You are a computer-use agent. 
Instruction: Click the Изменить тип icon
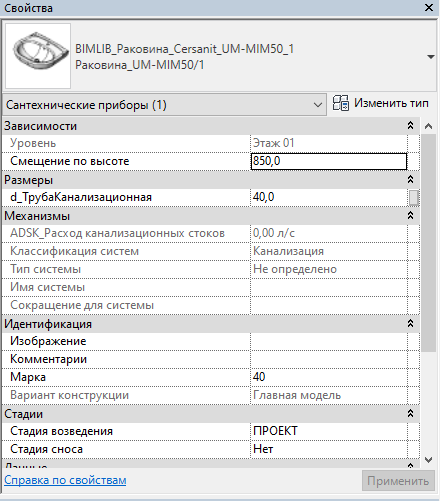(x=340, y=103)
